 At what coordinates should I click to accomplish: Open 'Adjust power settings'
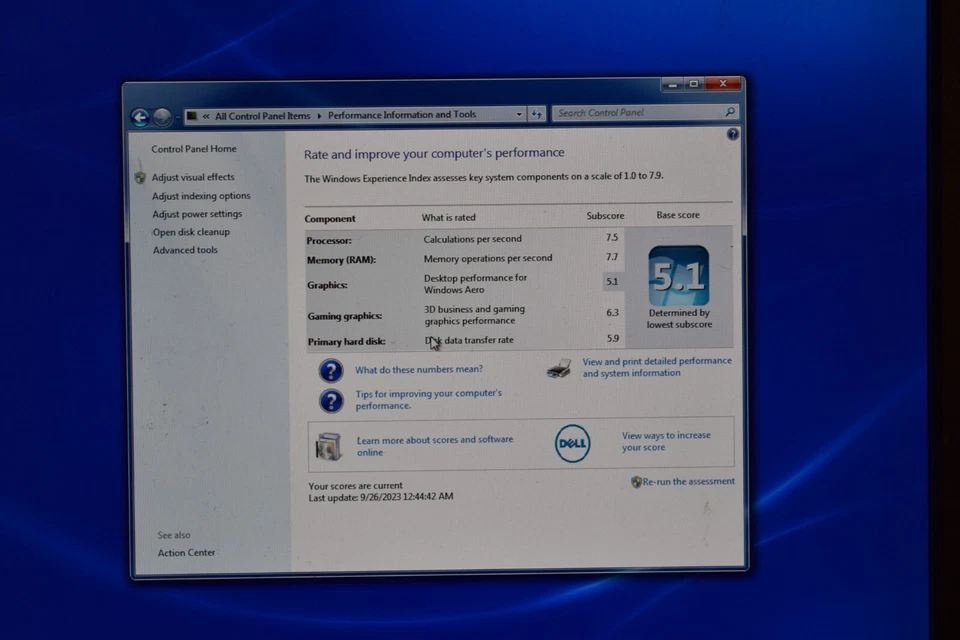(x=197, y=213)
